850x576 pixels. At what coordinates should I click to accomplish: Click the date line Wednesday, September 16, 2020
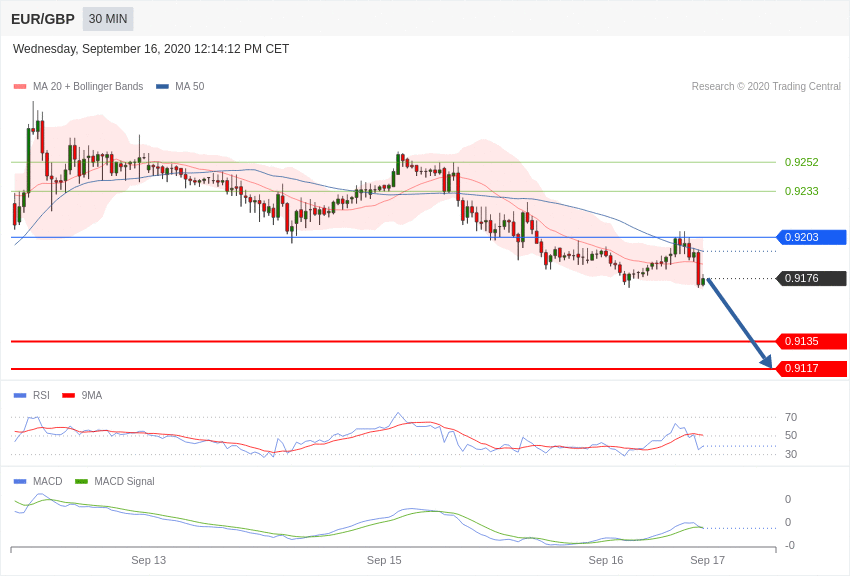coord(151,49)
